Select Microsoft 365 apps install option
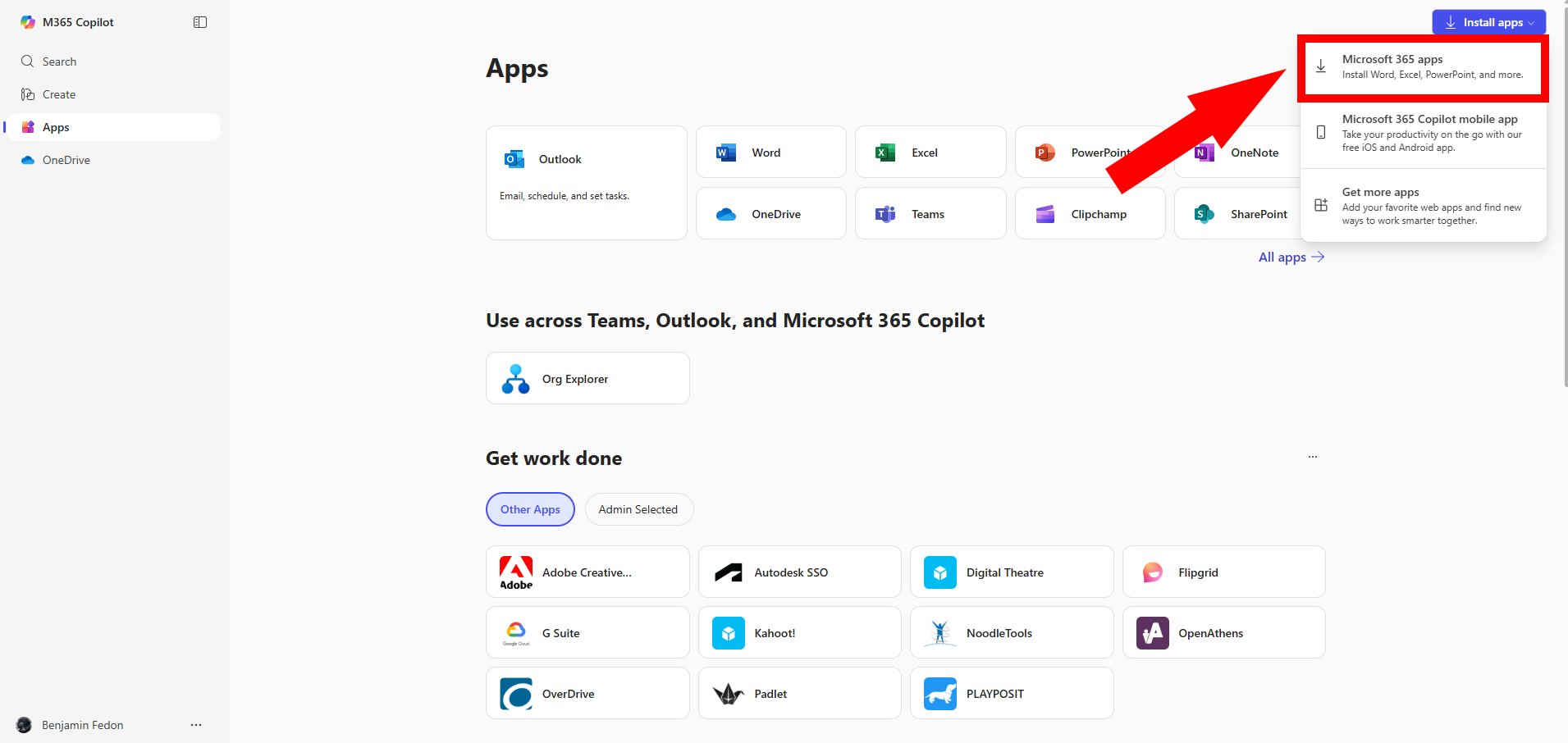 point(1424,66)
